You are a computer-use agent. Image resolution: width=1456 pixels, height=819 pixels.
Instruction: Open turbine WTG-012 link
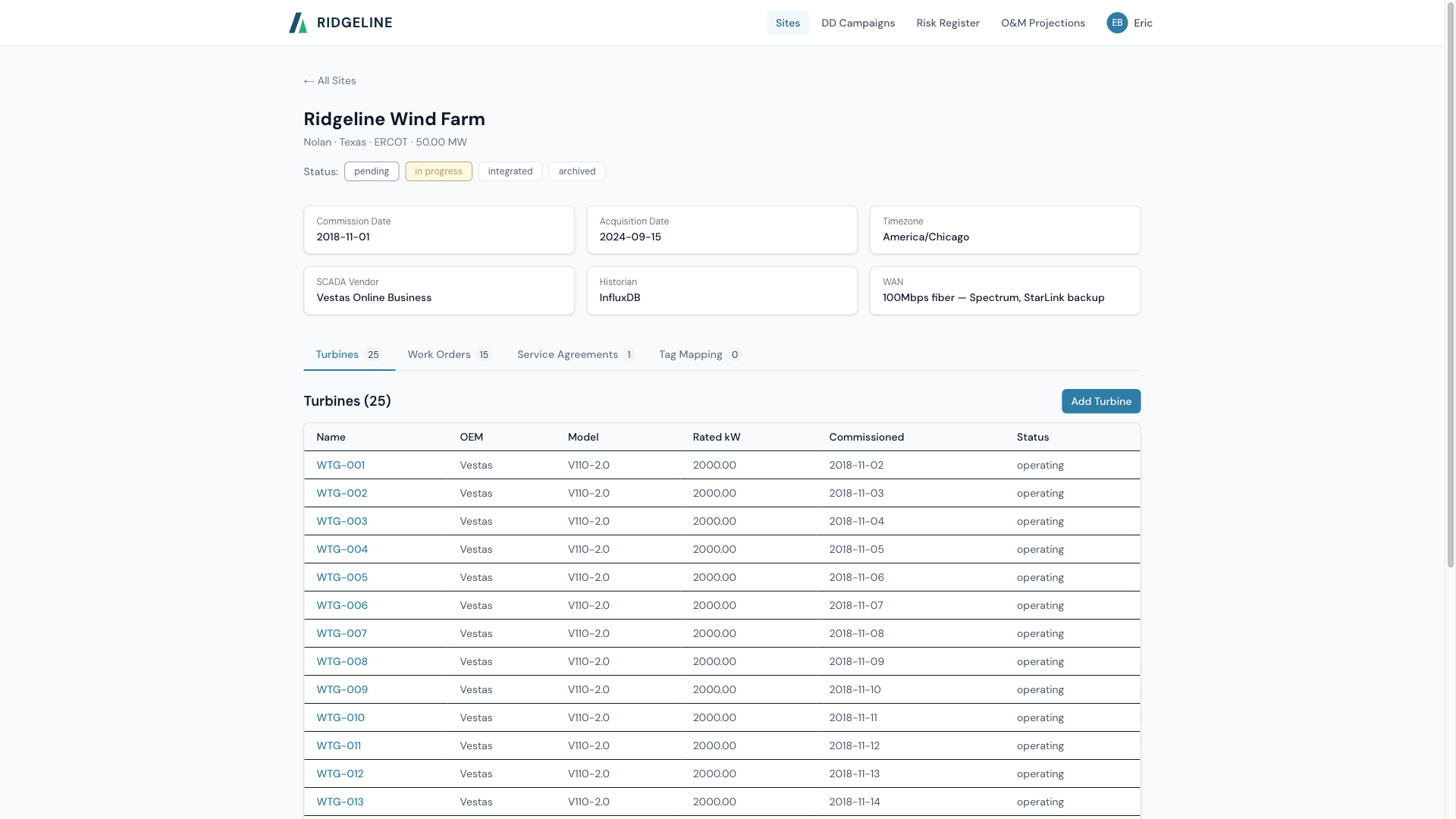(339, 773)
